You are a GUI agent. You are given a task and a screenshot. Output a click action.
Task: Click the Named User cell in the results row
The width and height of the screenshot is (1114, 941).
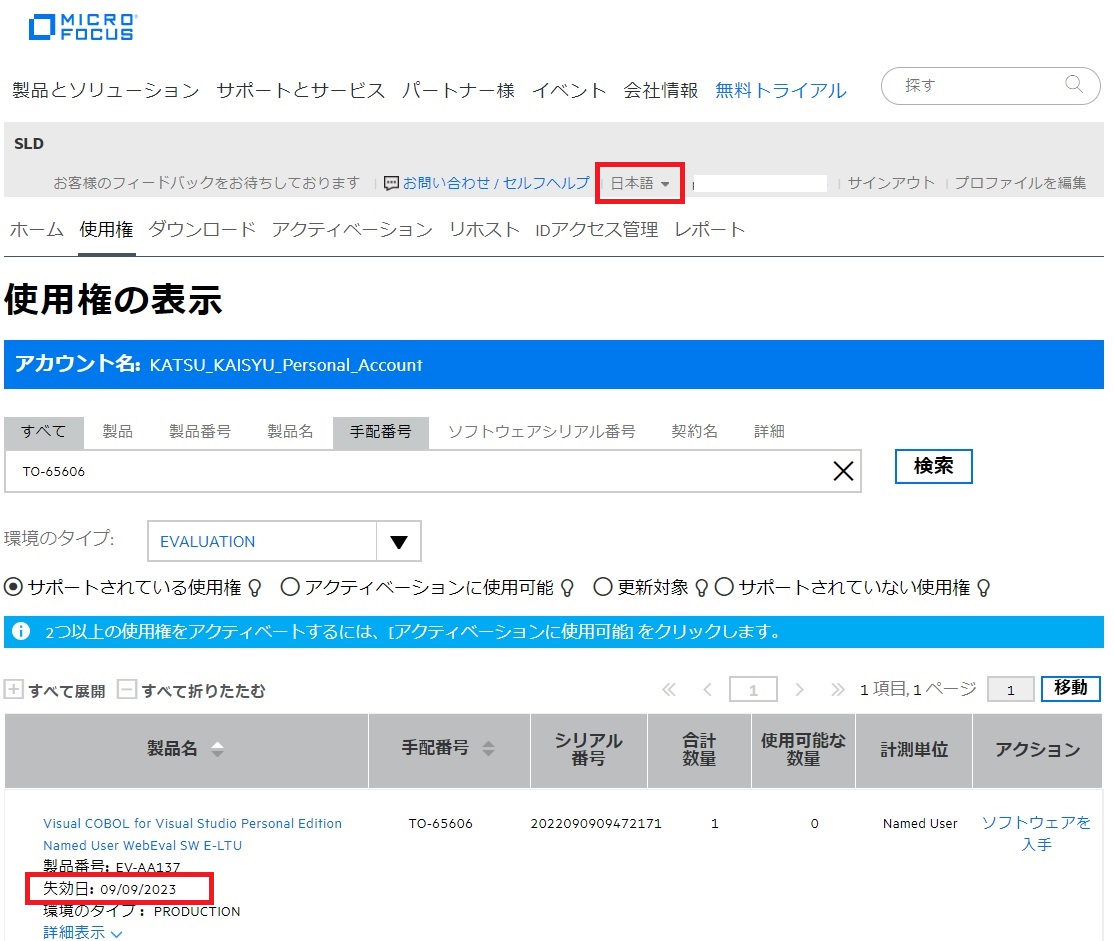point(920,824)
